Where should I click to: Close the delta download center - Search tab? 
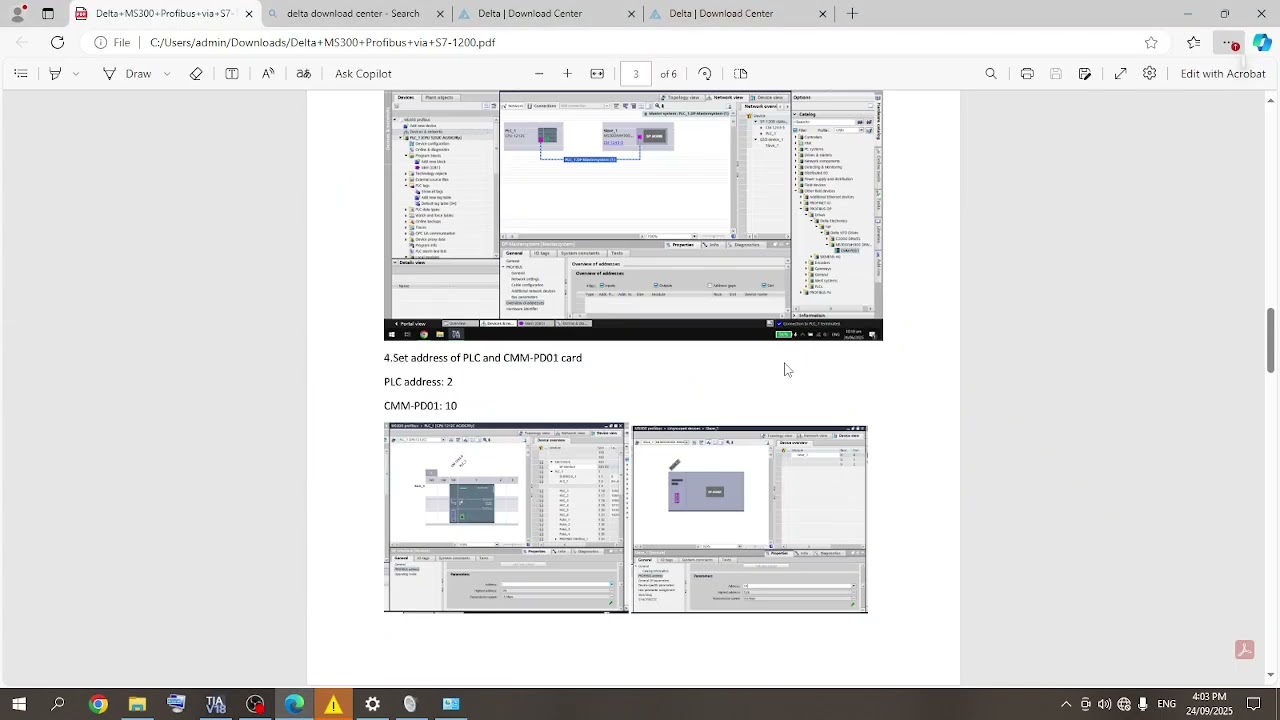439,13
